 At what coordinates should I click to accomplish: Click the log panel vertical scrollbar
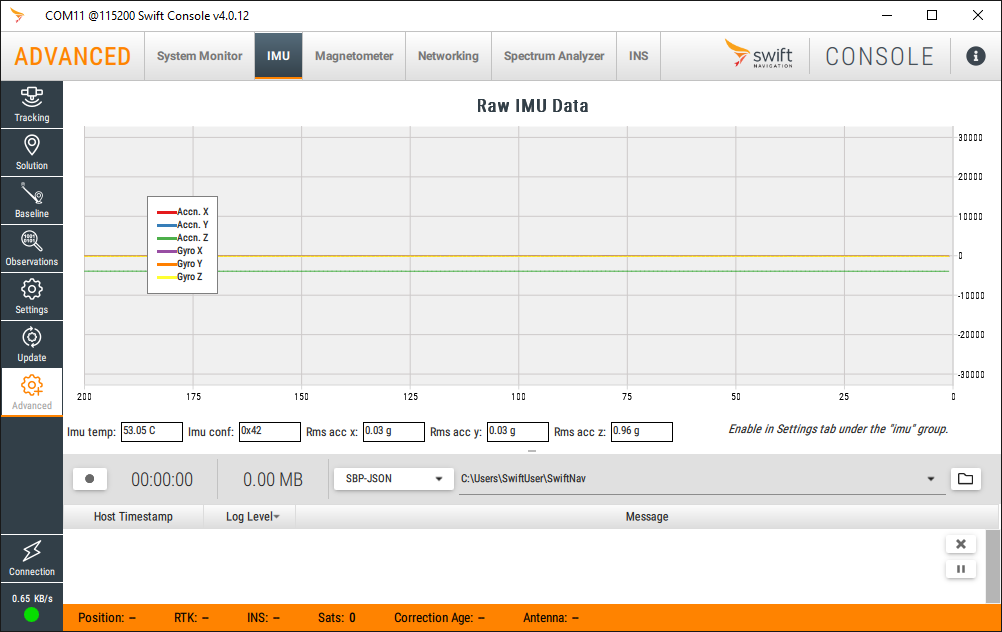992,566
